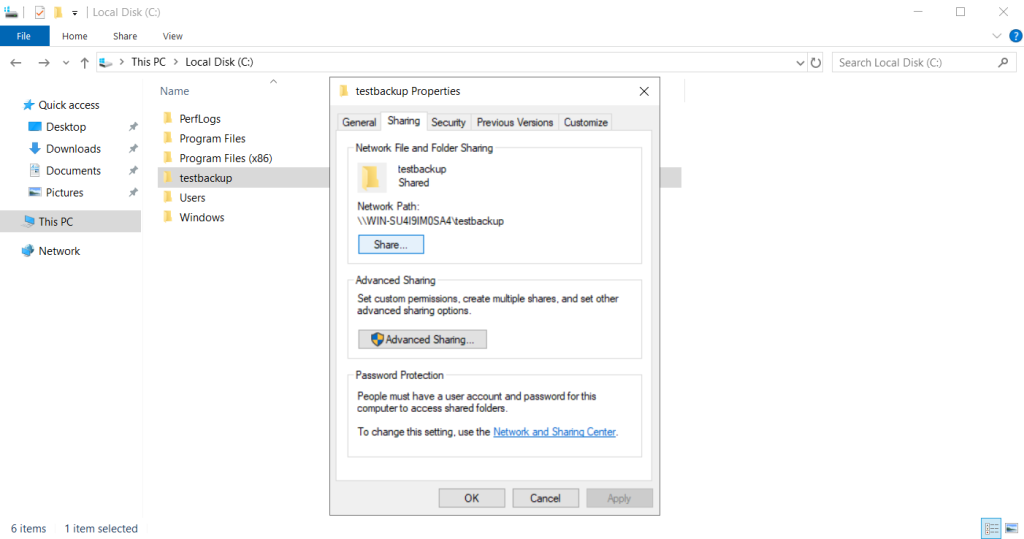Open the File menu in Explorer

pos(24,36)
